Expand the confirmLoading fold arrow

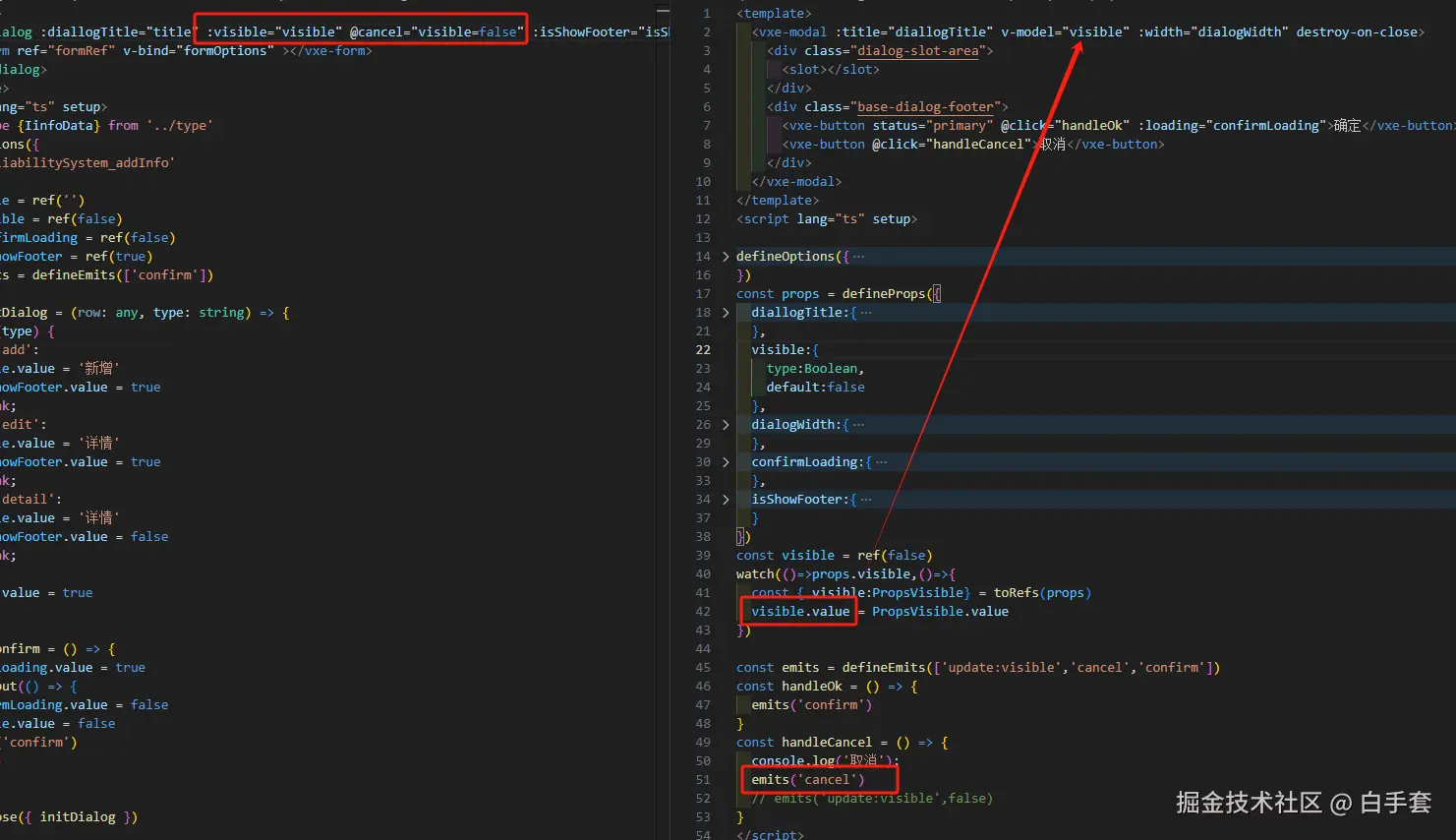pyautogui.click(x=726, y=462)
